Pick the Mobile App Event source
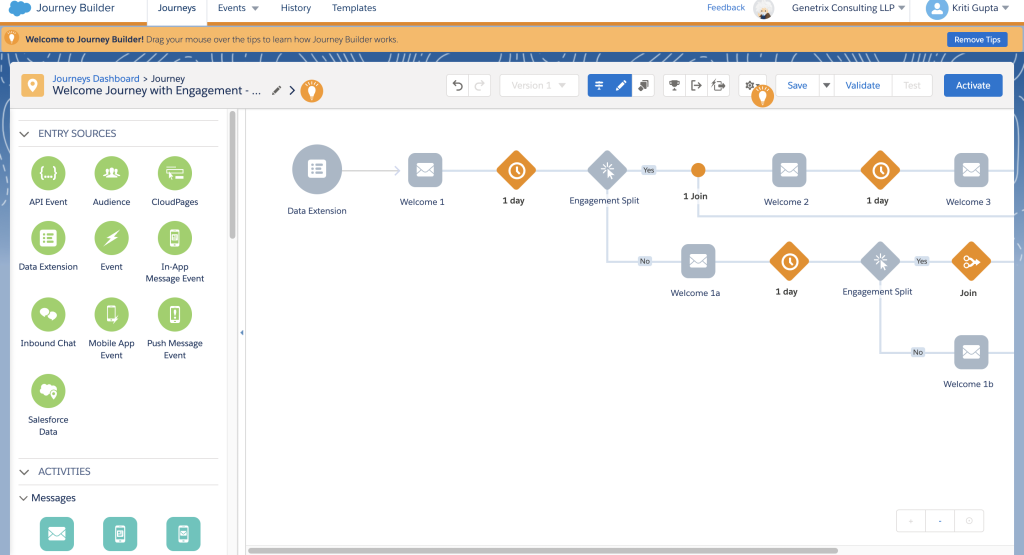Image resolution: width=1024 pixels, height=555 pixels. (x=112, y=314)
